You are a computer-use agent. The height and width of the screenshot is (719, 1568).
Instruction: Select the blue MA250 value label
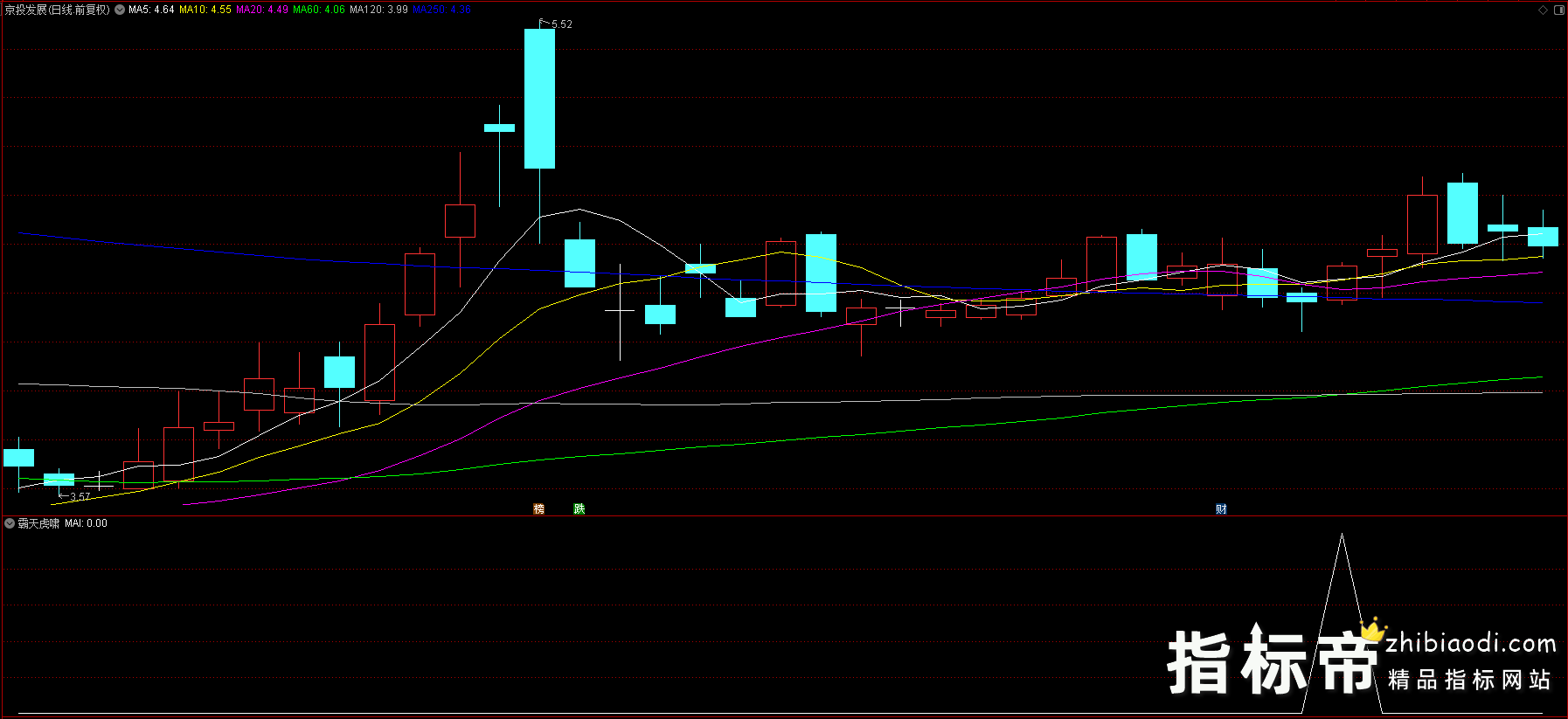pos(441,10)
